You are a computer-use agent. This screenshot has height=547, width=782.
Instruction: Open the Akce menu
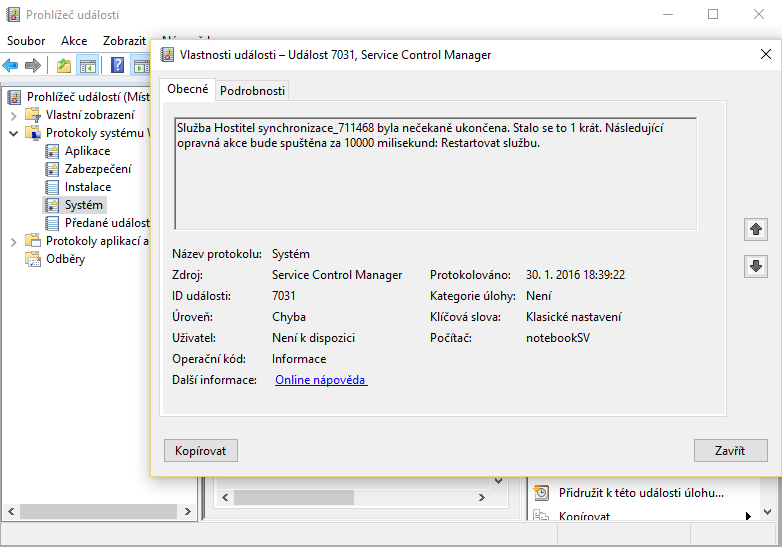coord(74,41)
